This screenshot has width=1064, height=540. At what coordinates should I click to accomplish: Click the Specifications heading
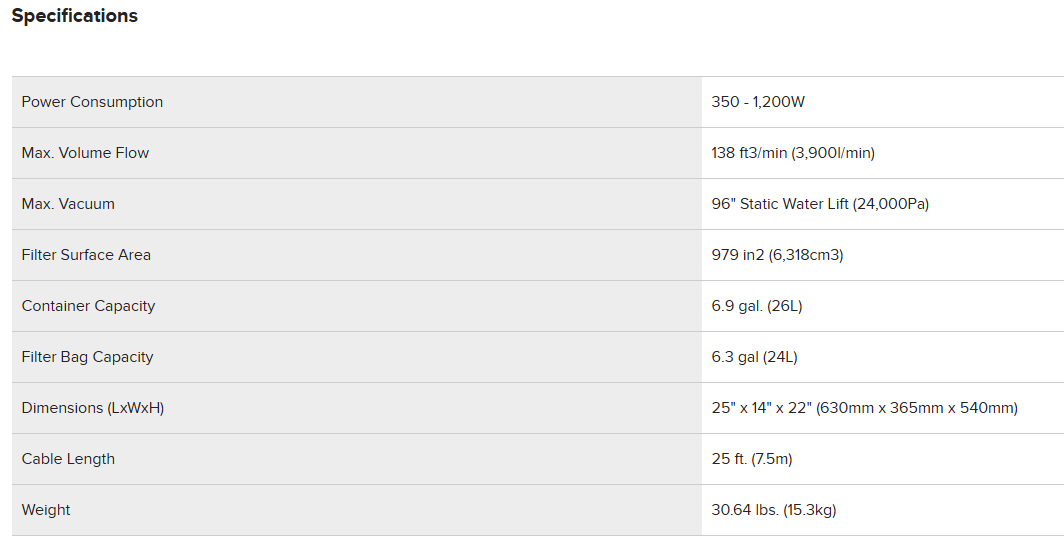75,16
